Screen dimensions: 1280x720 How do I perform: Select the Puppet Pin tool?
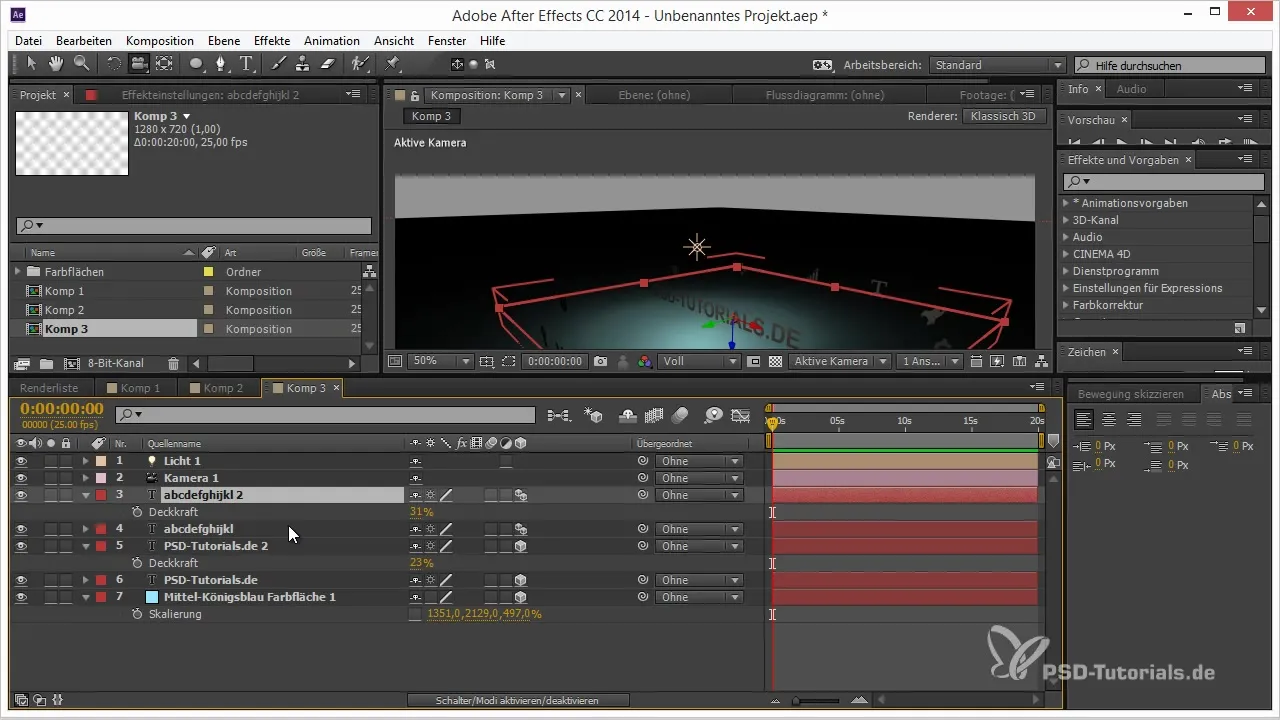(393, 64)
